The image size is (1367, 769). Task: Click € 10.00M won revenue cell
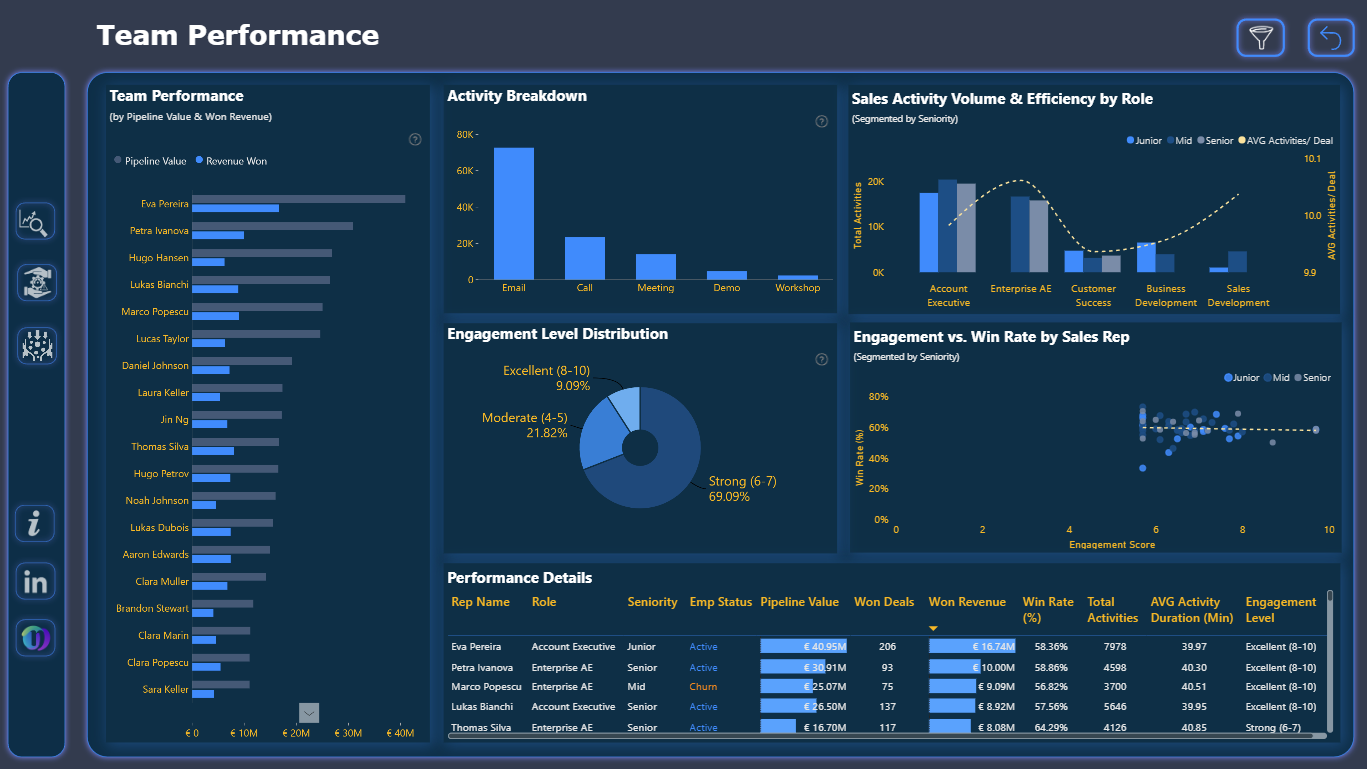(x=972, y=667)
